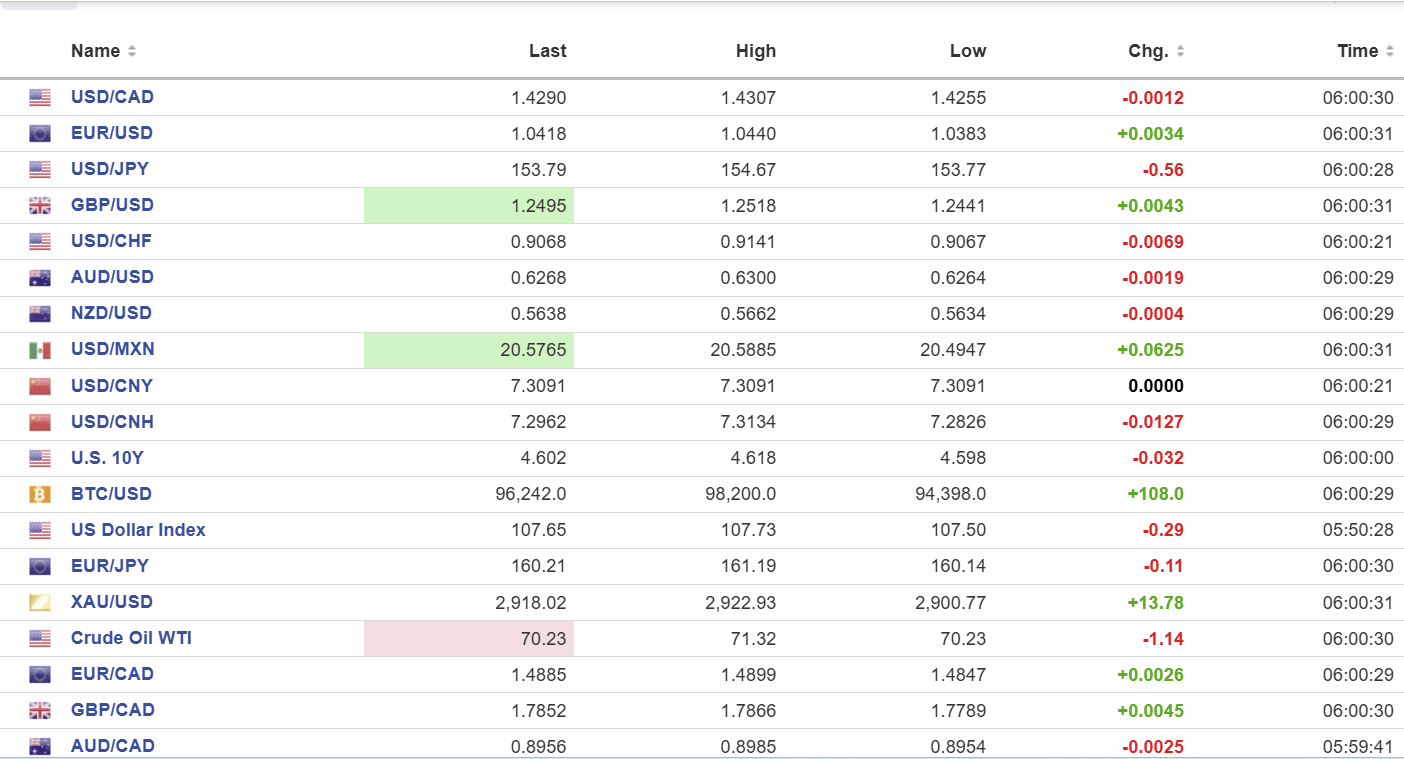
Task: Click the highlighted Crude Oil WTI last price
Action: [469, 638]
